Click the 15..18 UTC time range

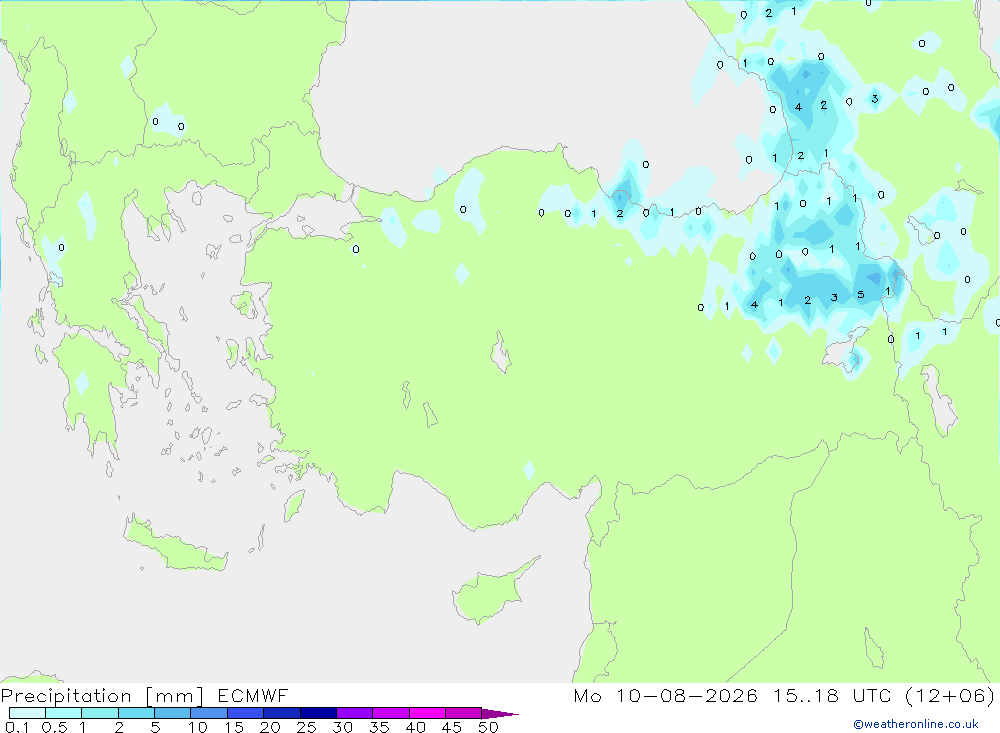tap(832, 695)
